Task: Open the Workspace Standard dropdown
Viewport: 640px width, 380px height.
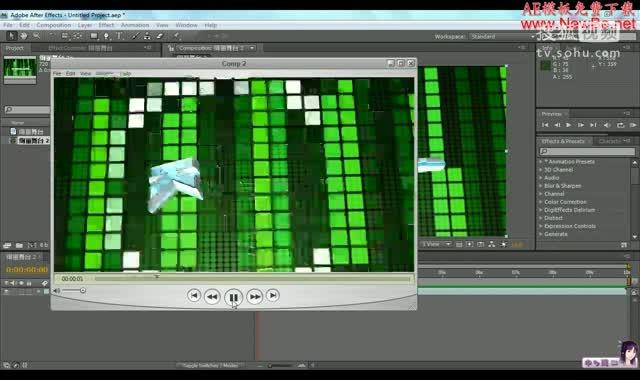Action: pos(502,37)
